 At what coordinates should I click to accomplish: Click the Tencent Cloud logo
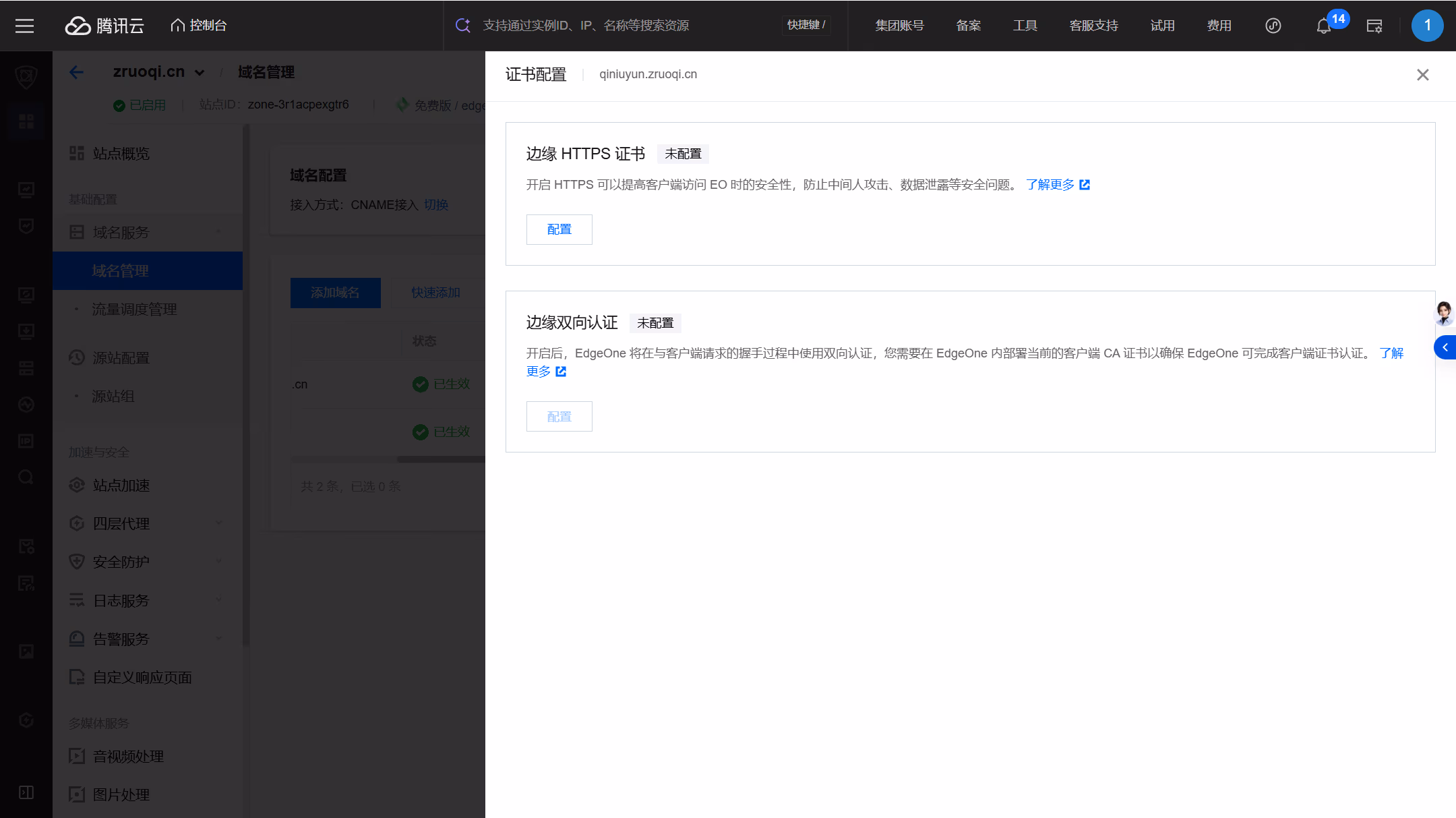coord(104,26)
